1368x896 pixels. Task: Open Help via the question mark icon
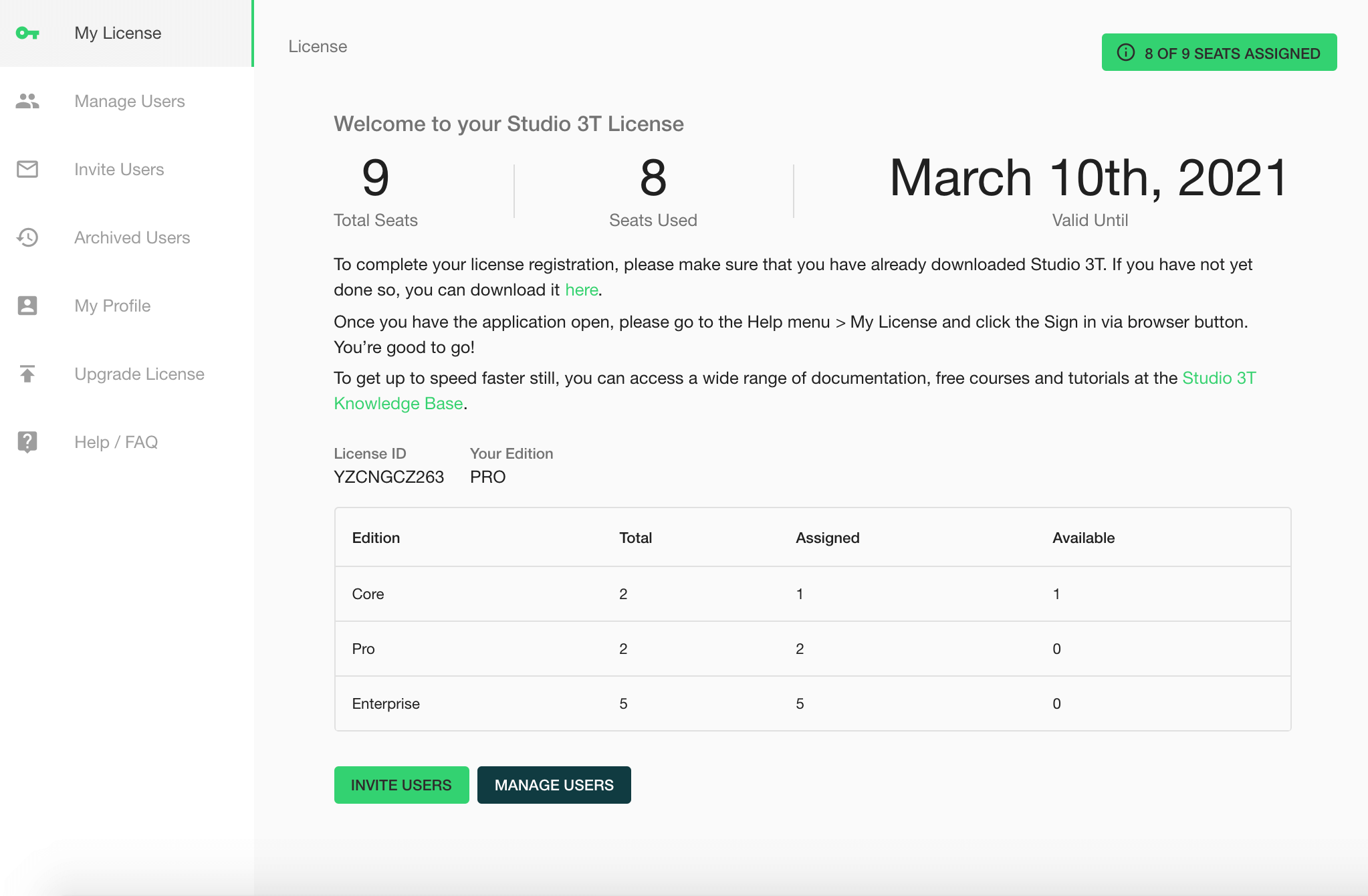(27, 442)
